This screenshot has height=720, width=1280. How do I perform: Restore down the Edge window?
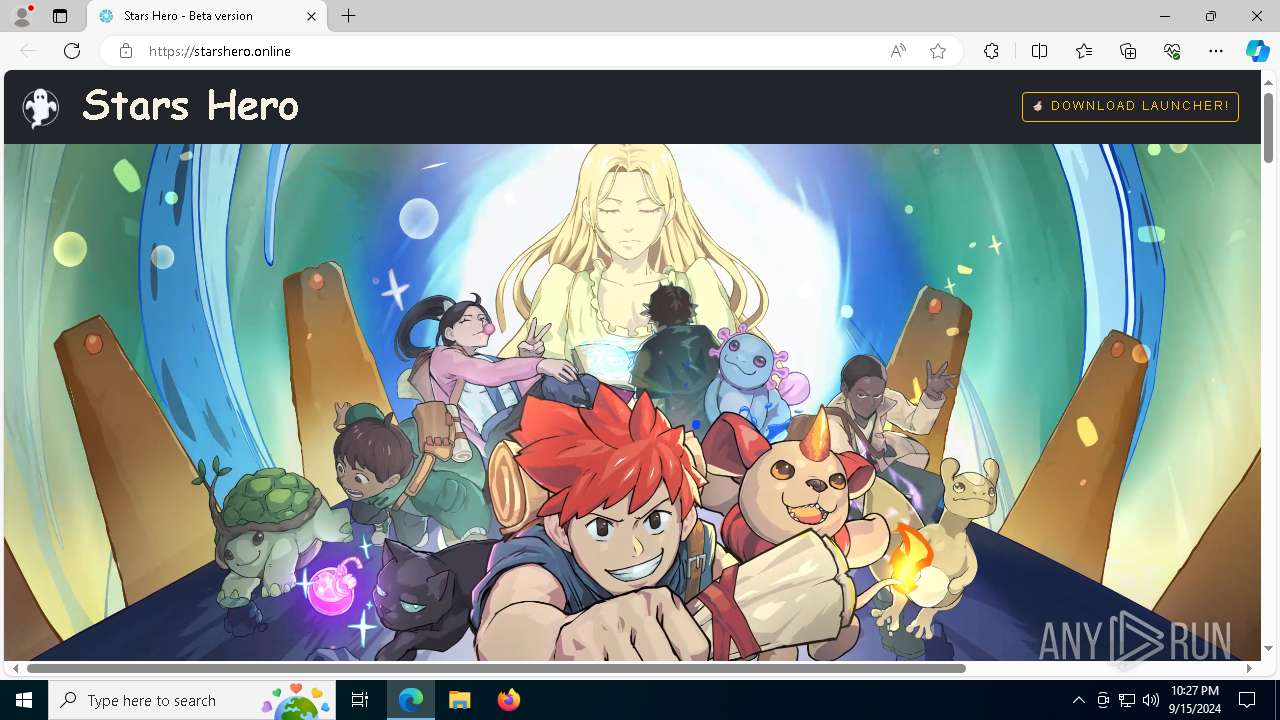tap(1211, 16)
